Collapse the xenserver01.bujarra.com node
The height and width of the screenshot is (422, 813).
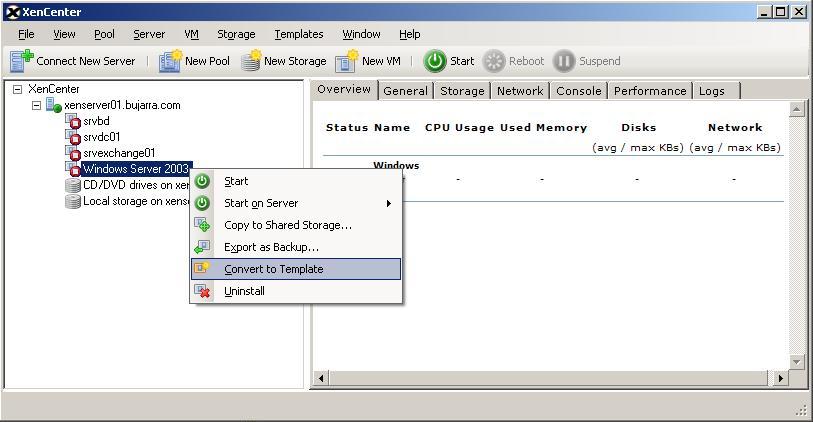[36, 105]
